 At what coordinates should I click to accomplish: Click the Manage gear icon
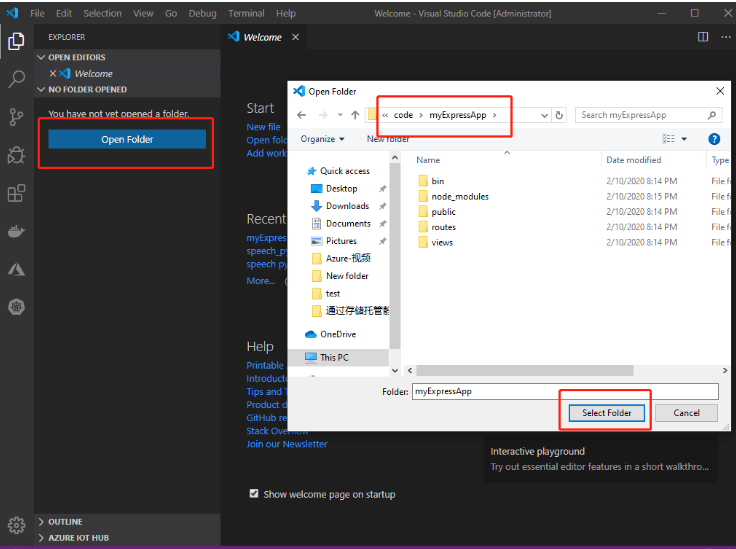click(16, 525)
